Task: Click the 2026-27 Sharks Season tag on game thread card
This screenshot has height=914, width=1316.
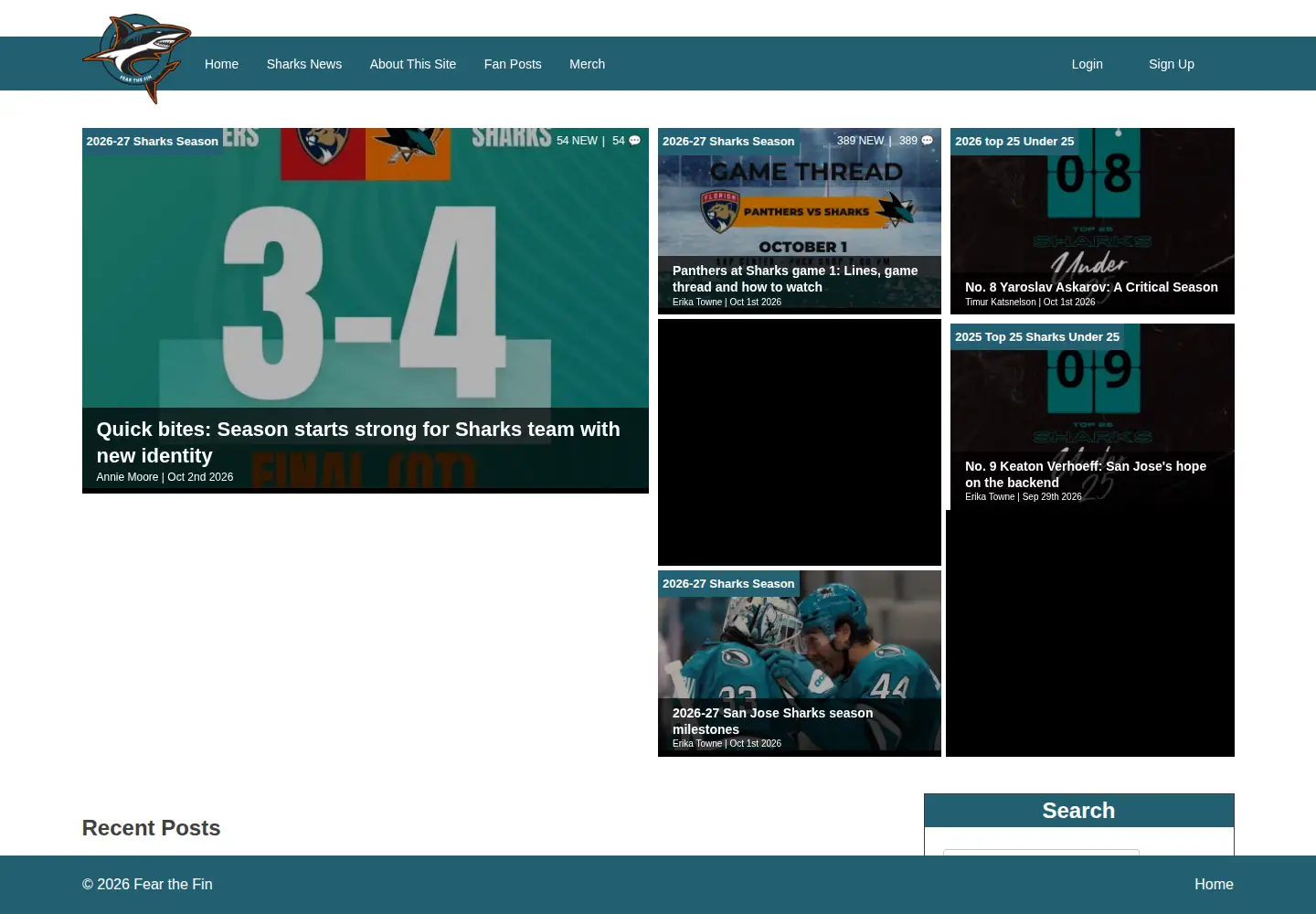Action: click(x=728, y=142)
